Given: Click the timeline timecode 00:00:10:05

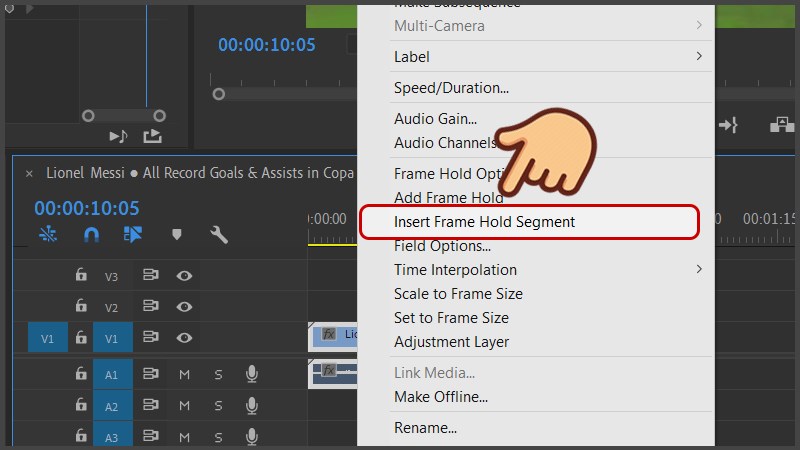Looking at the screenshot, I should (87, 209).
